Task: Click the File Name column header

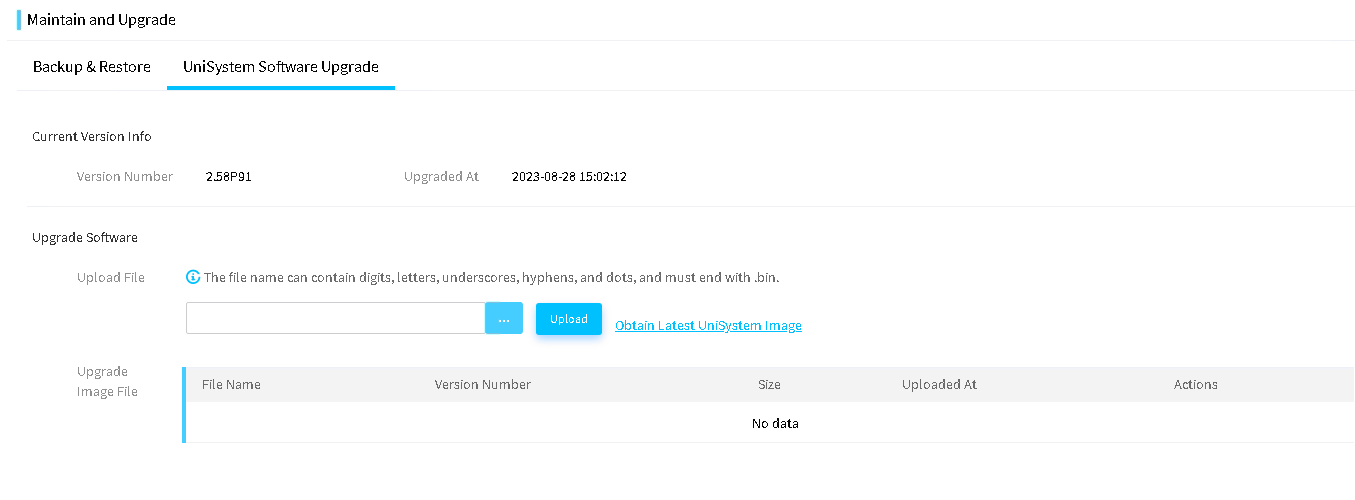Action: click(x=231, y=384)
